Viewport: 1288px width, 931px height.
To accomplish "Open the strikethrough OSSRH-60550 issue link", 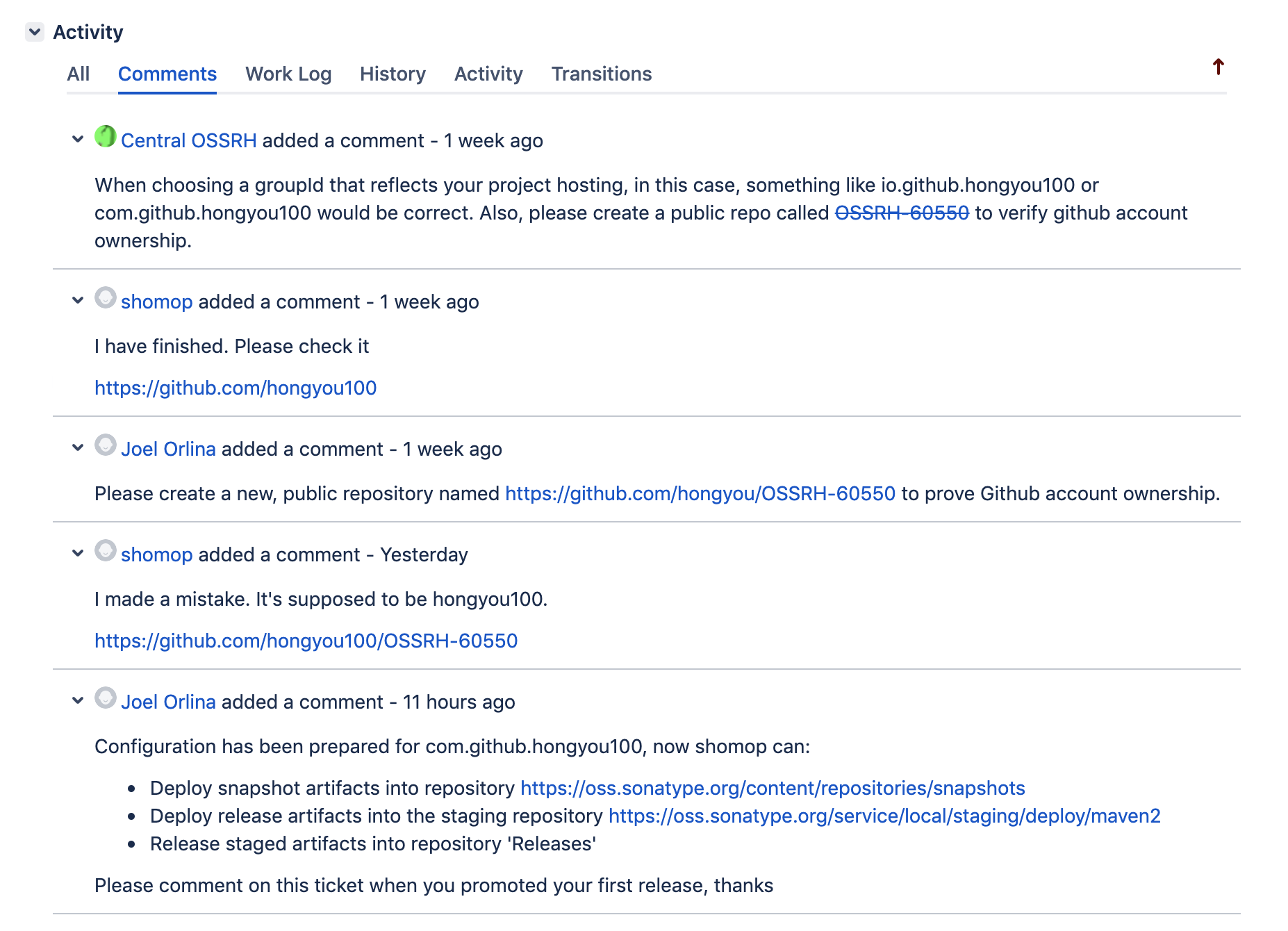I will (902, 213).
